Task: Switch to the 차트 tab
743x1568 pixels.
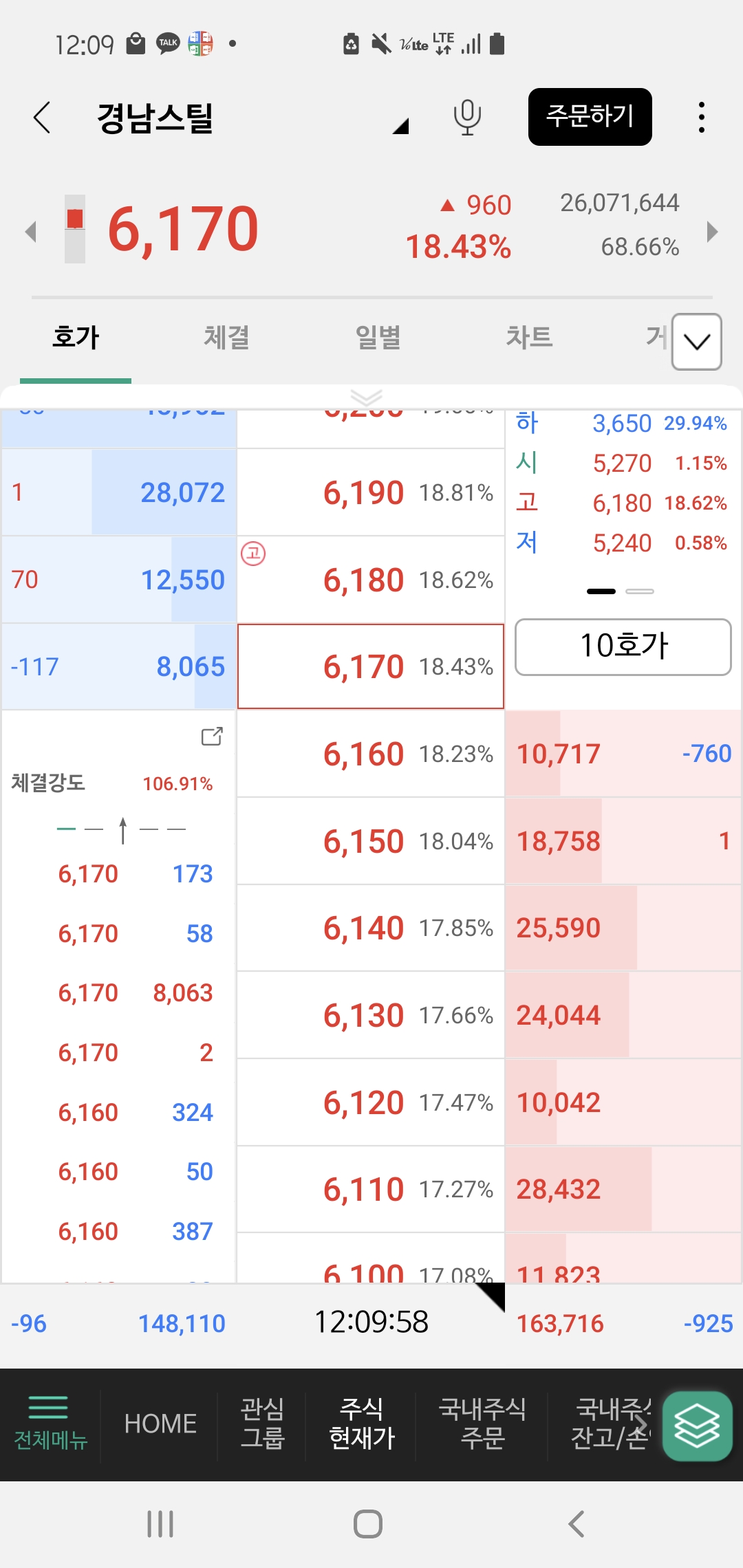Action: click(529, 338)
